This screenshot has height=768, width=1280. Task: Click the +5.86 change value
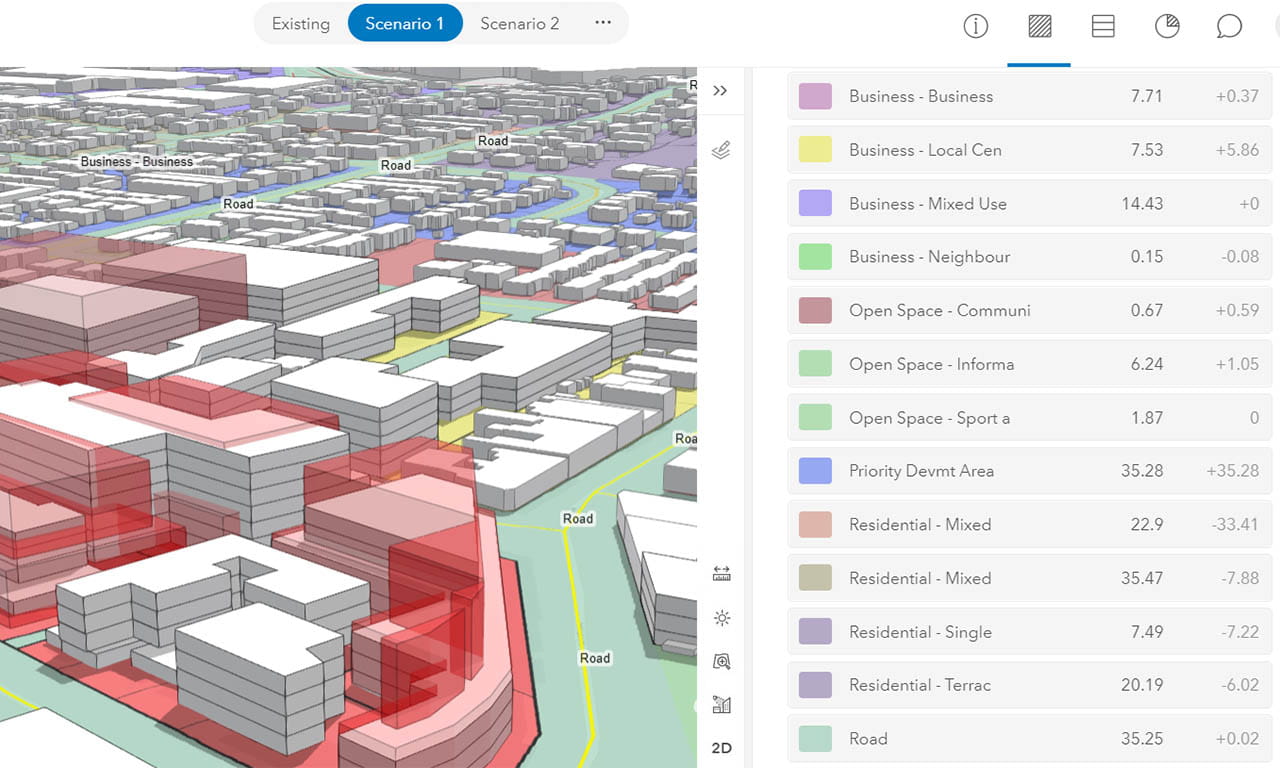pyautogui.click(x=1237, y=150)
